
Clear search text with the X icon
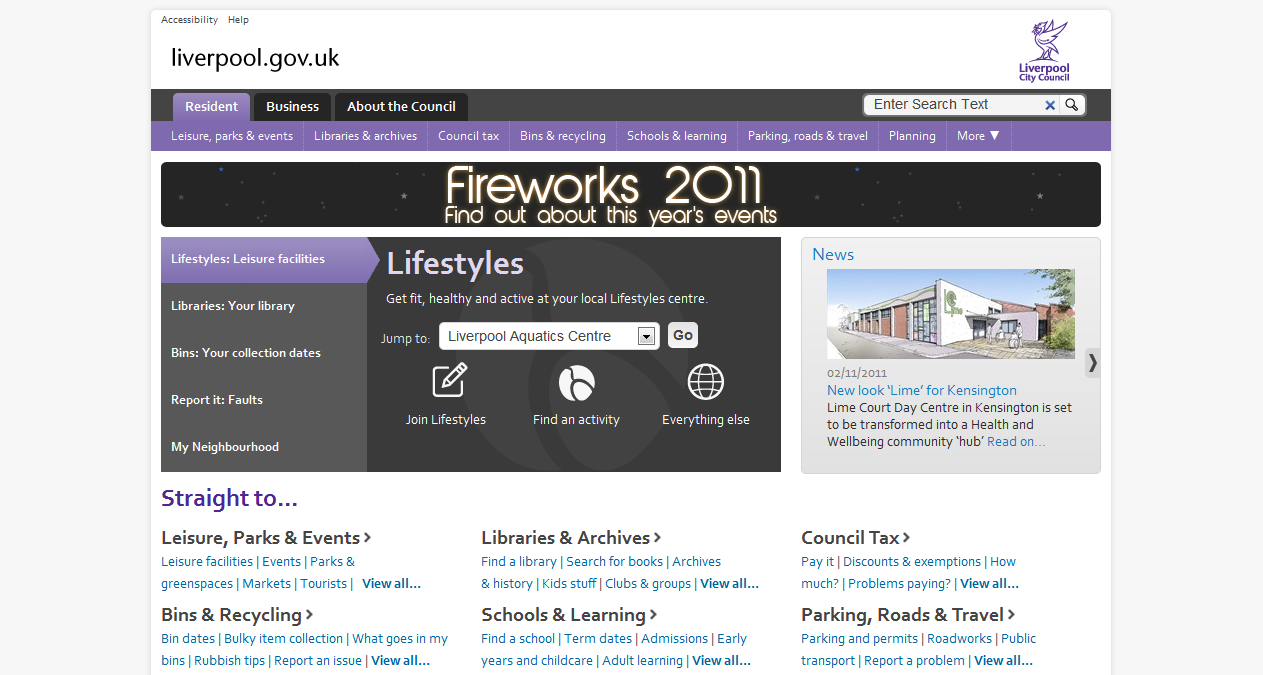[1050, 105]
